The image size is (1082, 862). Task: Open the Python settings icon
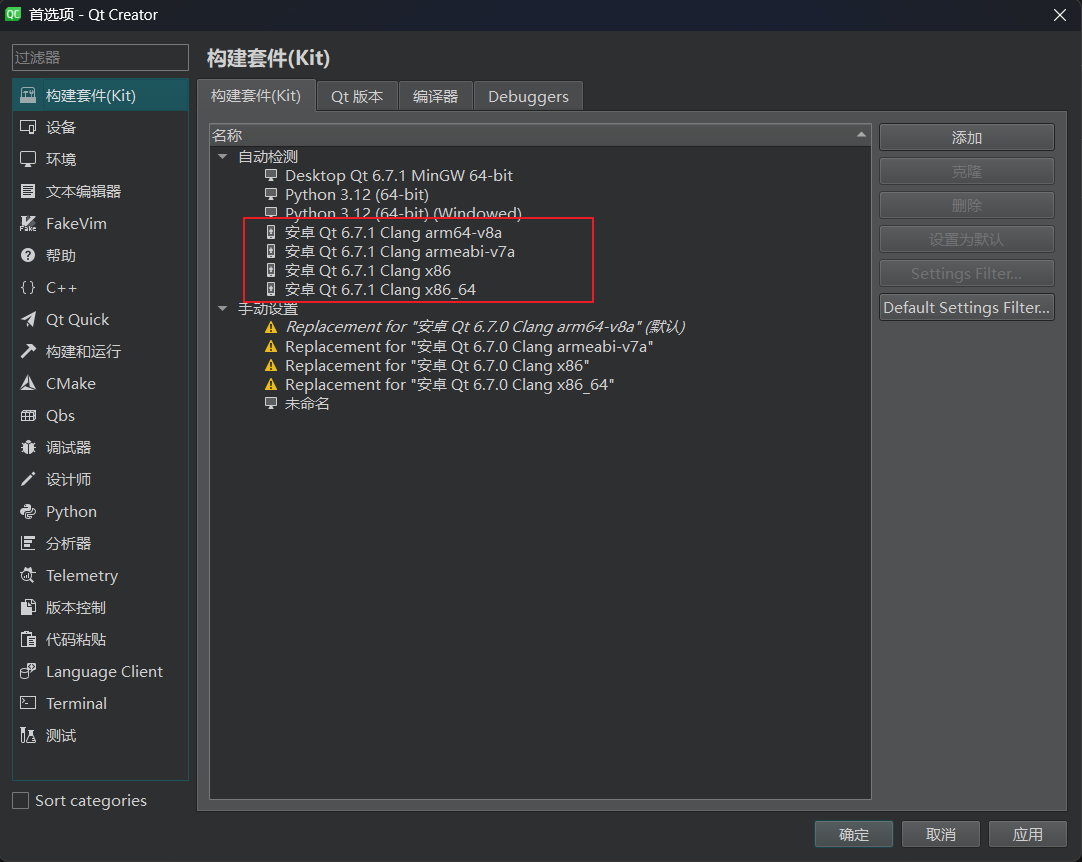coord(28,511)
